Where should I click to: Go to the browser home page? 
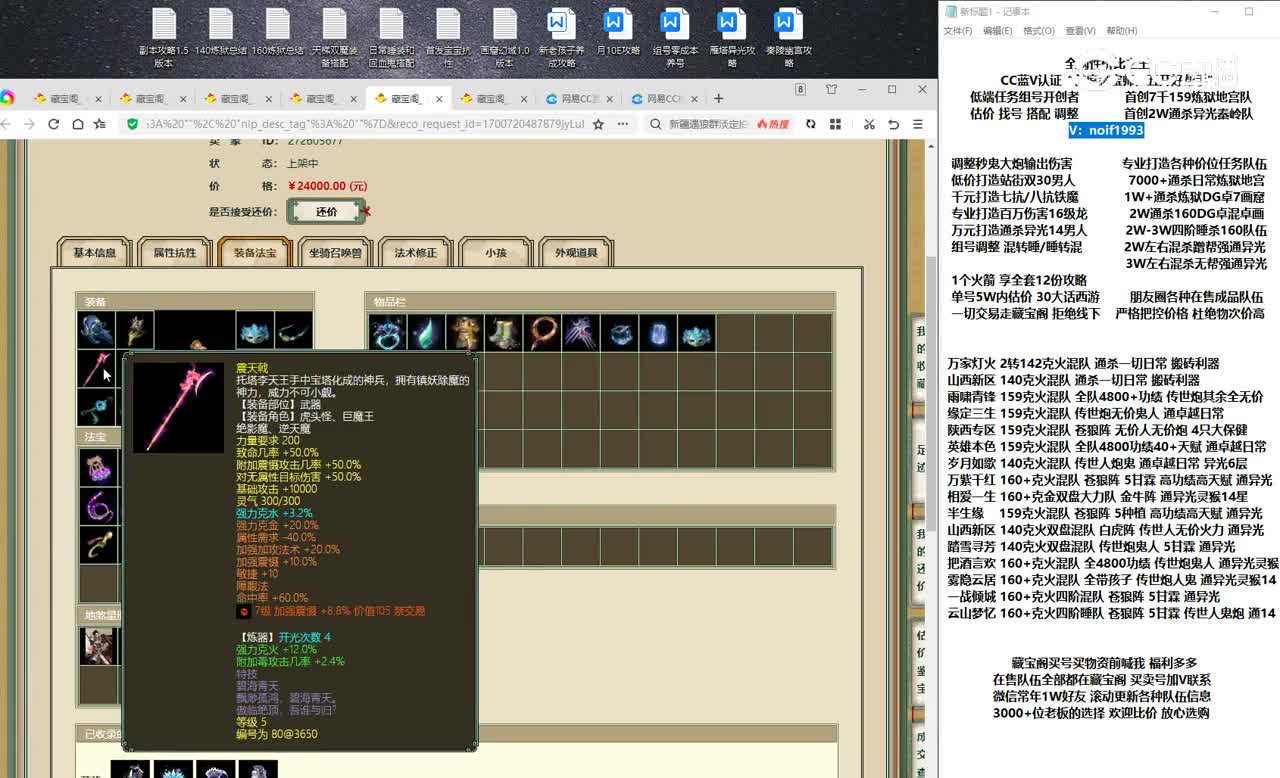77,124
